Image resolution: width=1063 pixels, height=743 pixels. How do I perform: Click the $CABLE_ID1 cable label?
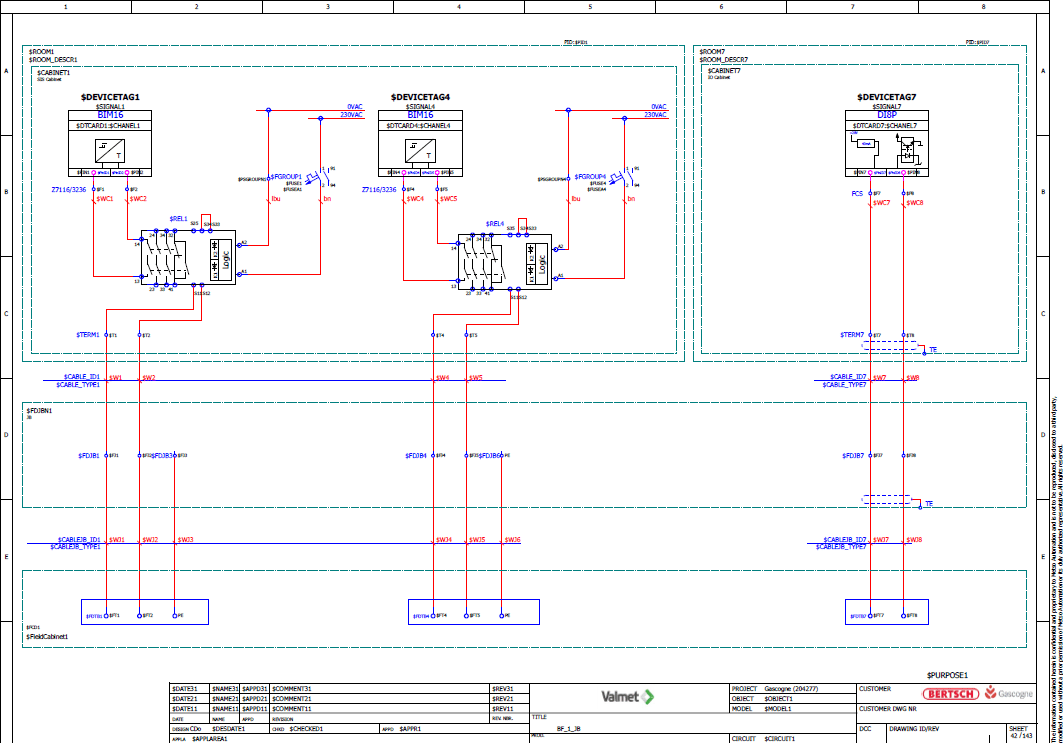click(x=75, y=378)
